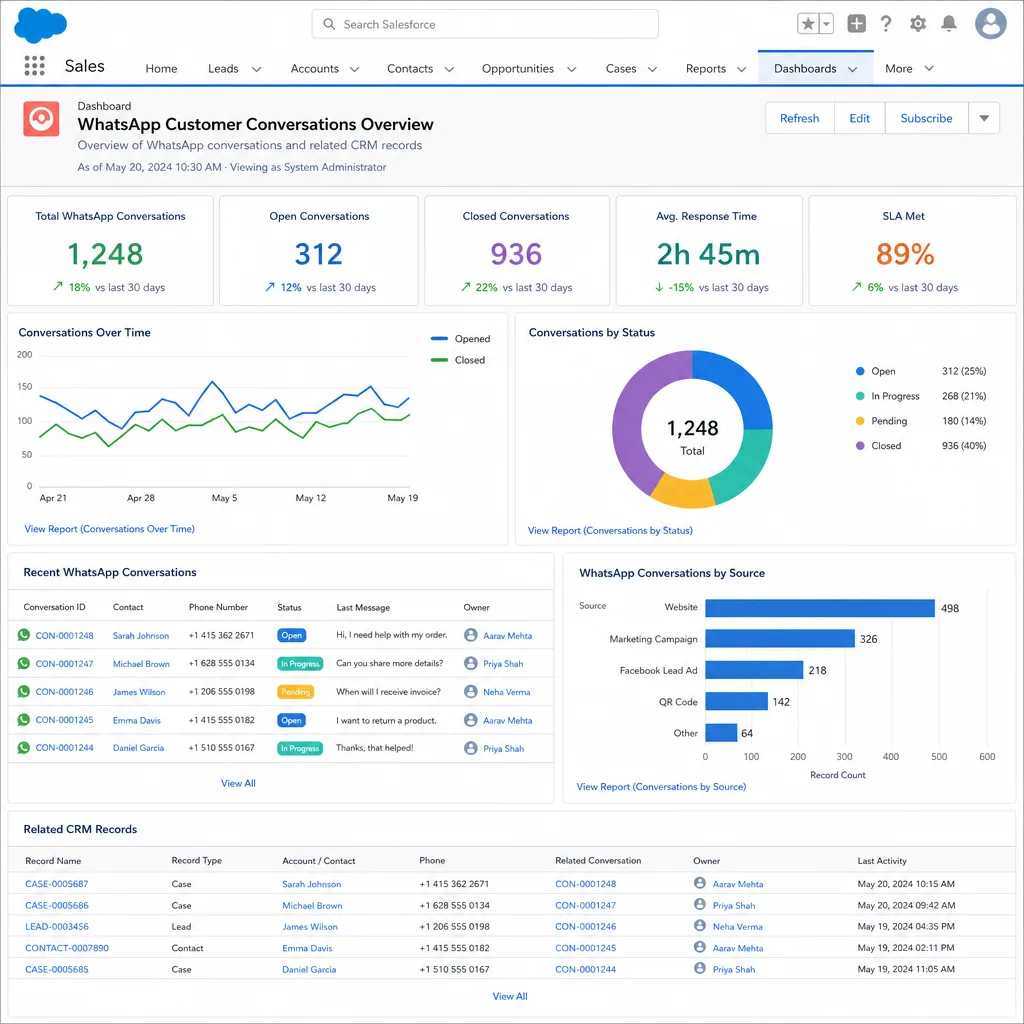The image size is (1024, 1024).
Task: Click owner avatar icon in CASE-0005687 row
Action: (699, 883)
